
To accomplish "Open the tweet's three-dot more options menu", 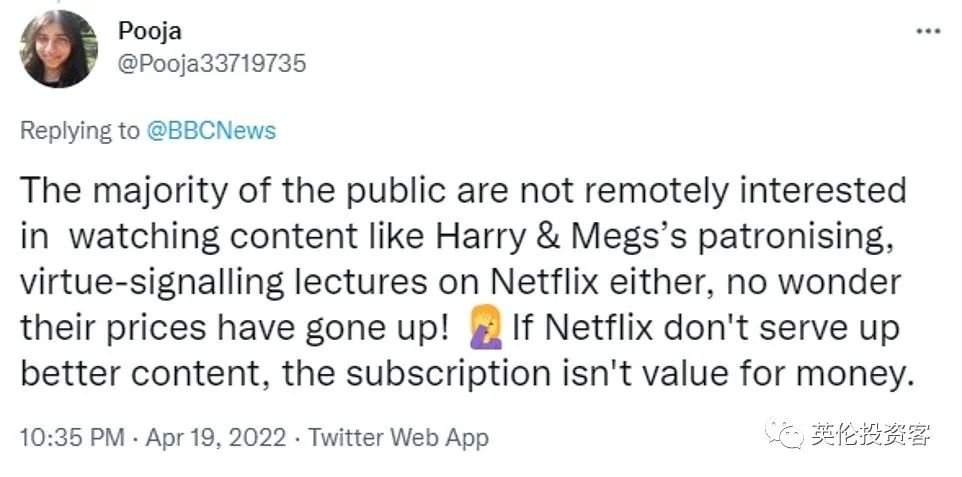I will click(x=928, y=31).
